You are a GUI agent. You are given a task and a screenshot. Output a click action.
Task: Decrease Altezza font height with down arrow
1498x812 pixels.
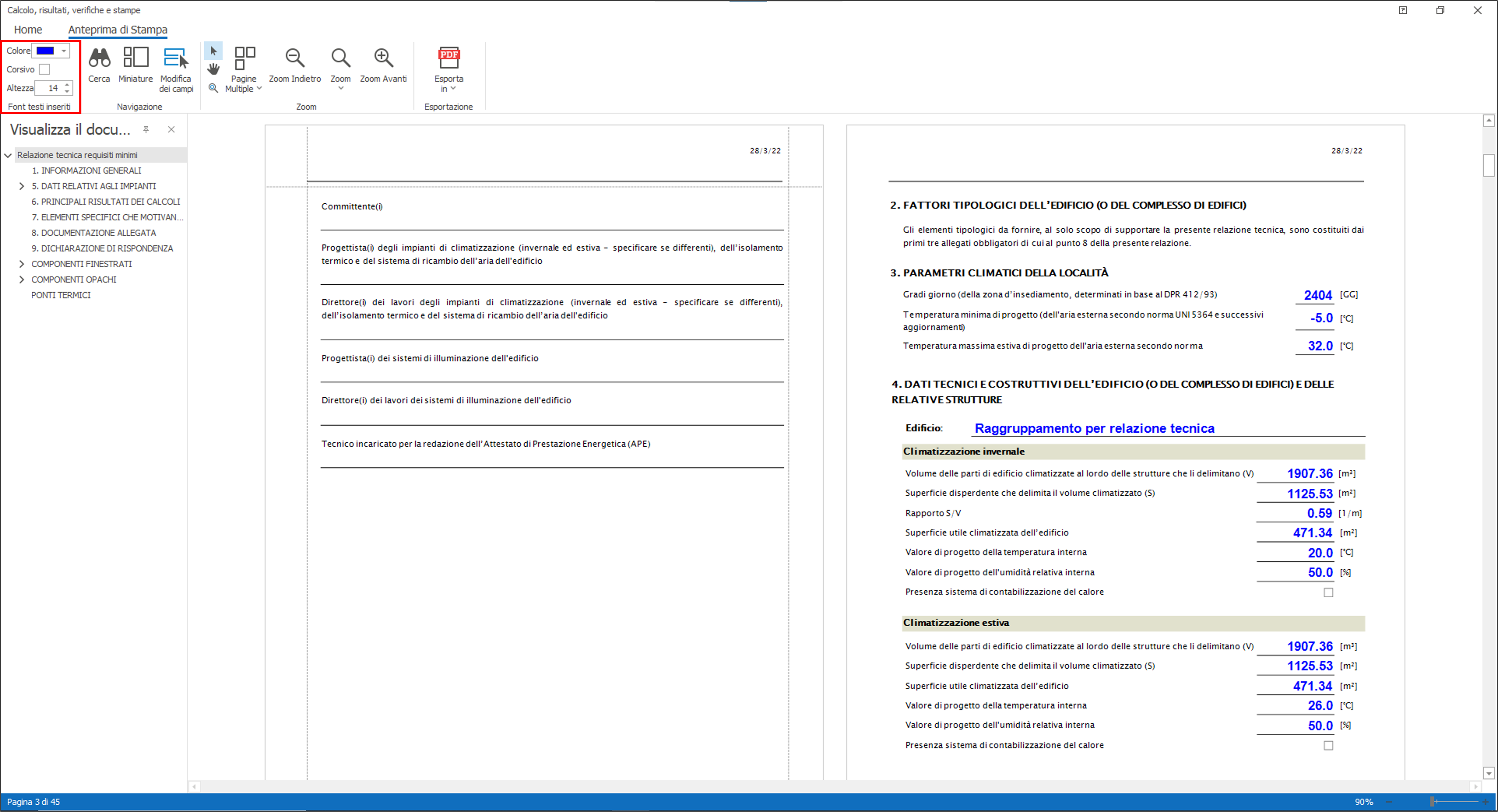coord(67,91)
